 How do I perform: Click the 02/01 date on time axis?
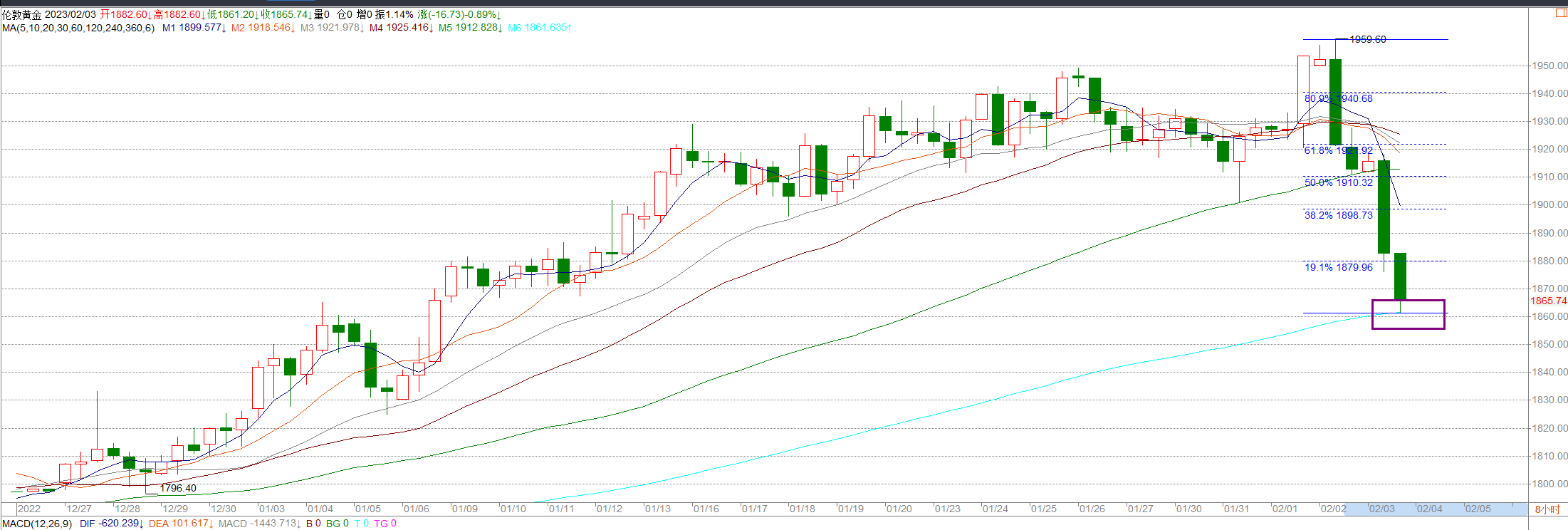(1285, 509)
